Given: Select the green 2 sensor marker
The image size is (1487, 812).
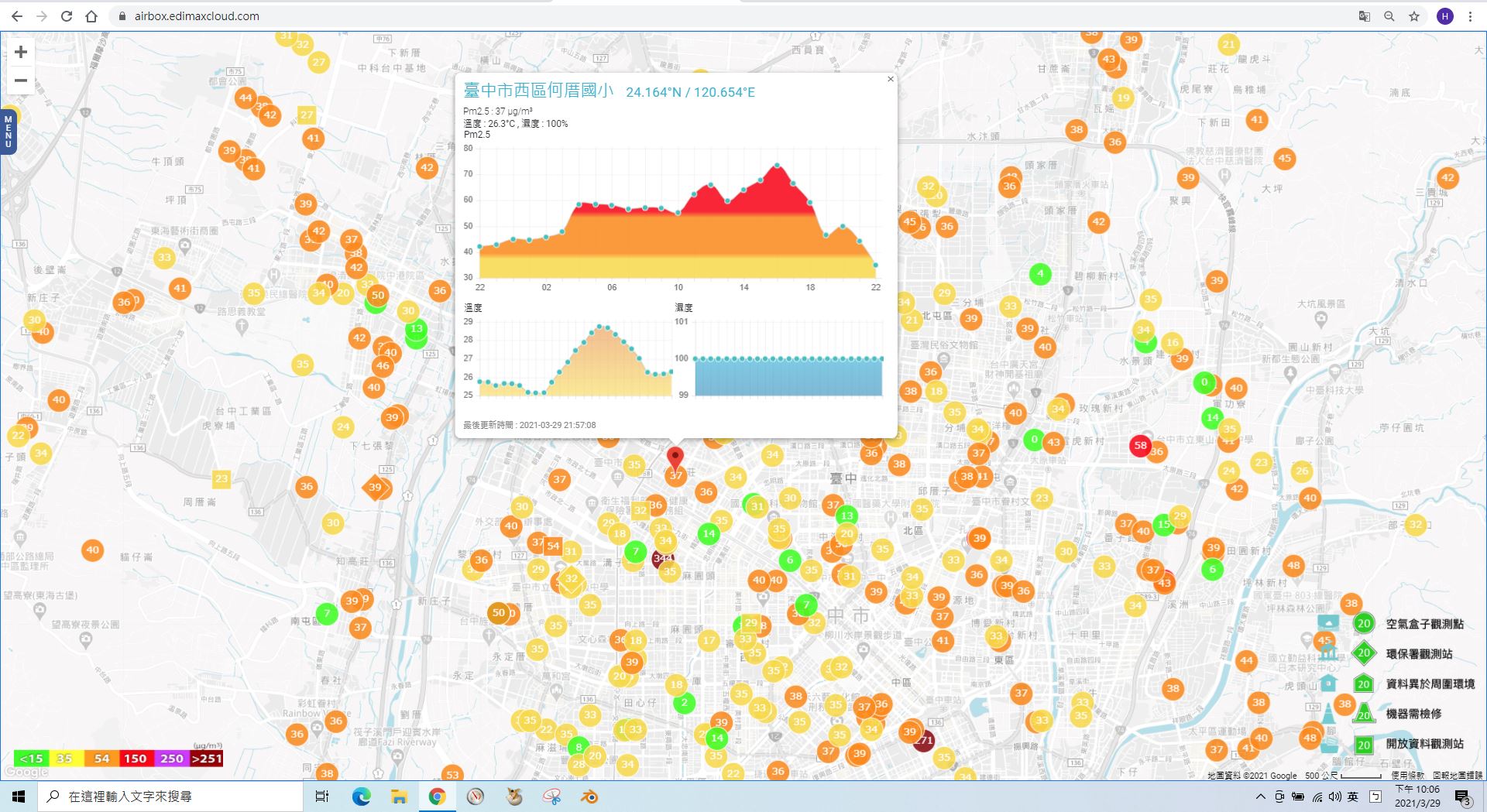Looking at the screenshot, I should click(x=684, y=703).
